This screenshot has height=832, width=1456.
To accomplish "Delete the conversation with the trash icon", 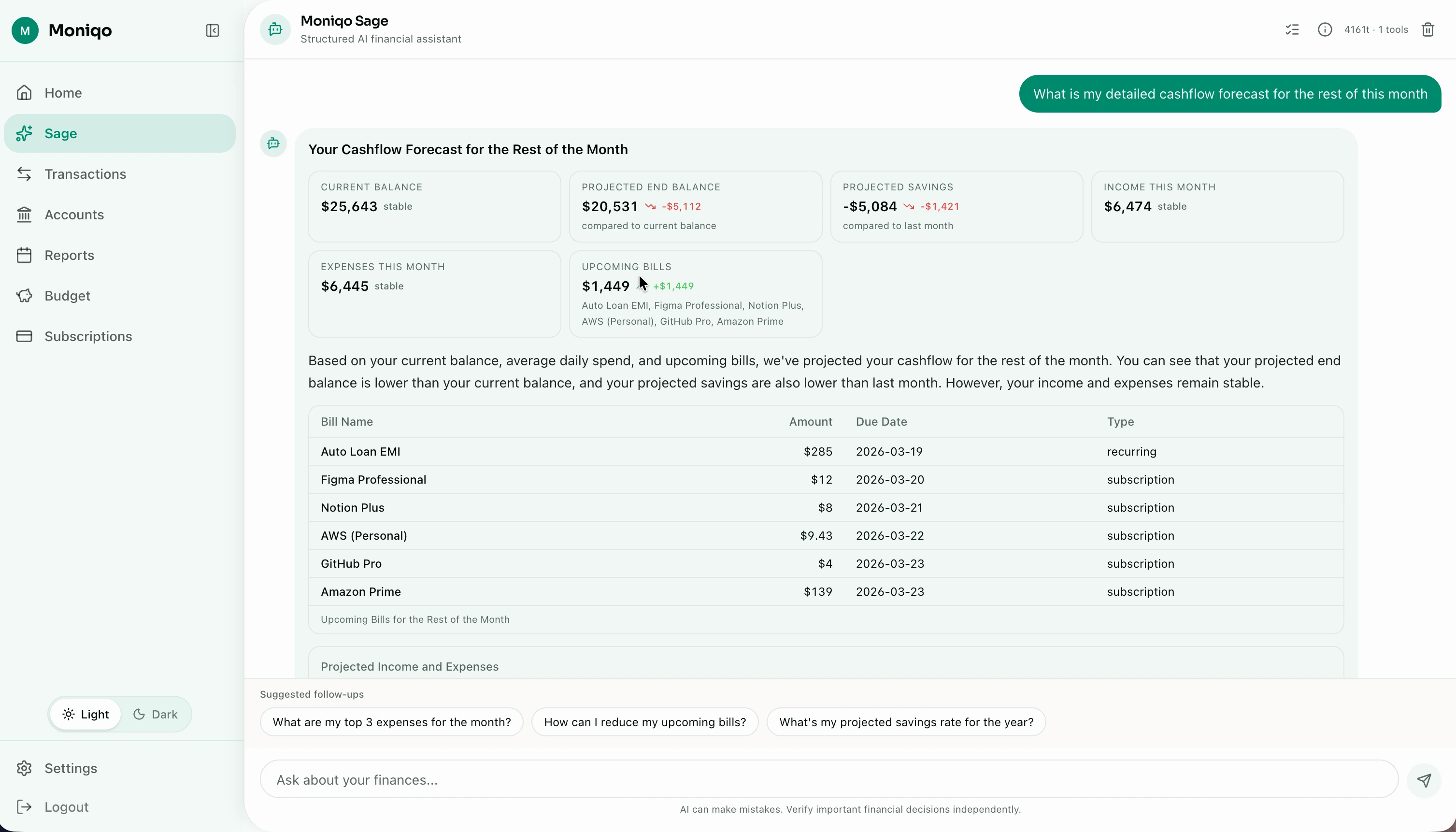I will click(1428, 29).
